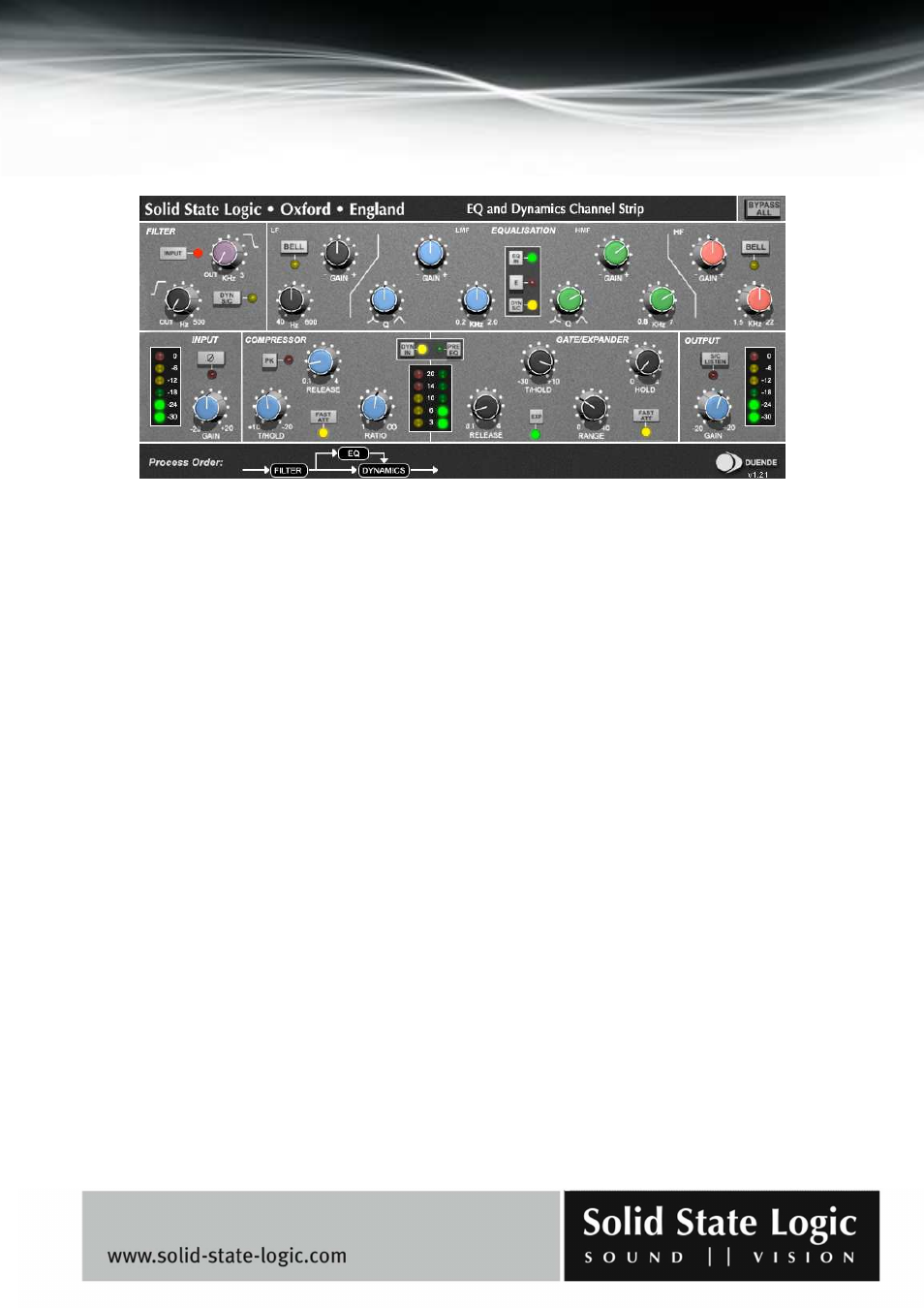This screenshot has height=1308, width=924.
Task: Click the "FILTER" section label
Action: (x=161, y=232)
